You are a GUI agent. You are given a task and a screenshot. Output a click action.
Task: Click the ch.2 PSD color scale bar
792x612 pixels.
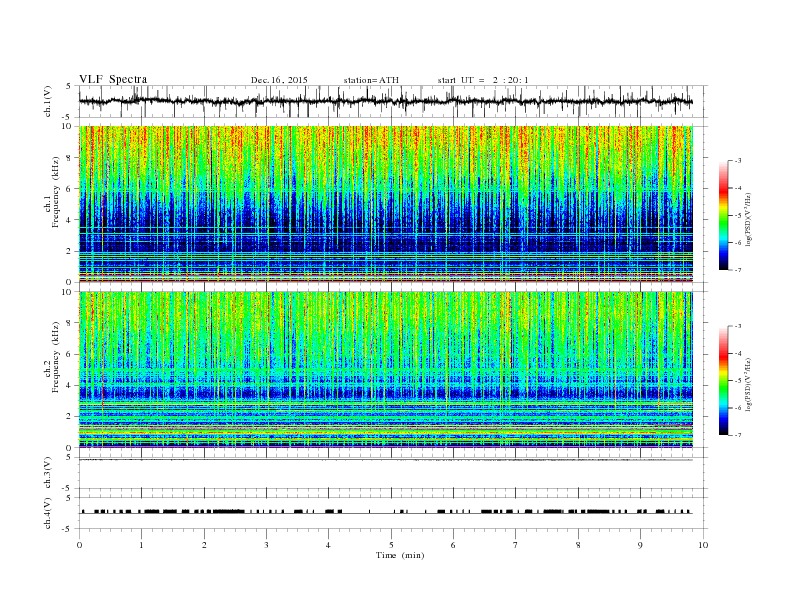click(x=724, y=381)
